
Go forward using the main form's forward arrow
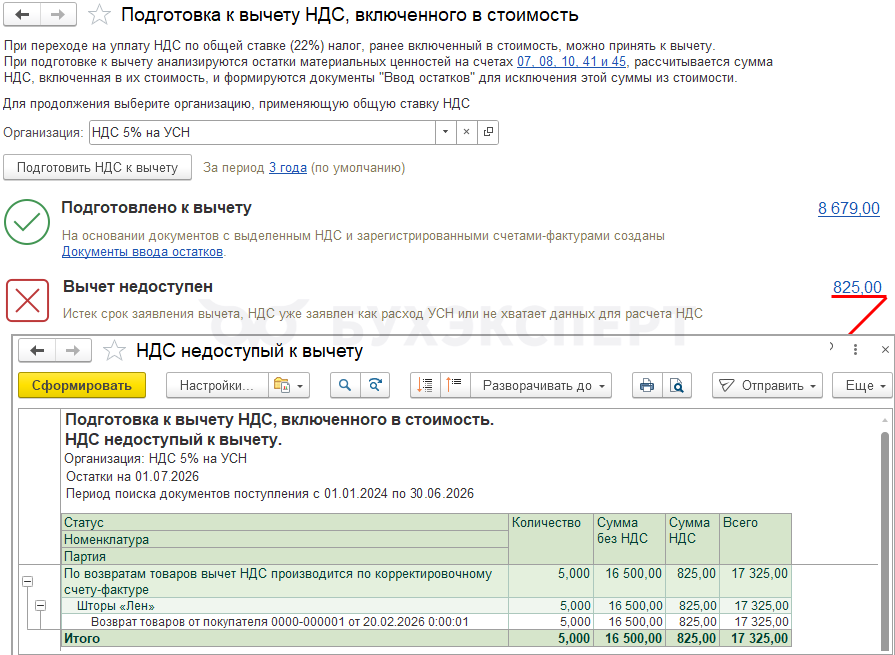(58, 15)
